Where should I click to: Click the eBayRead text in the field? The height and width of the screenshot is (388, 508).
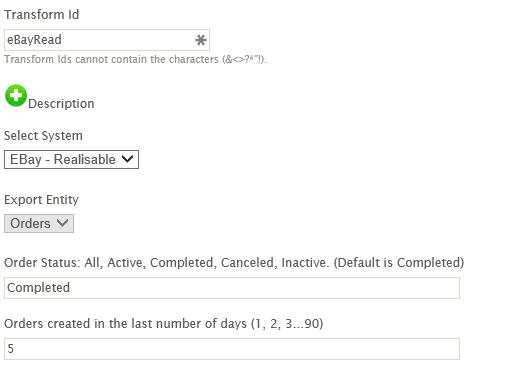(x=34, y=40)
